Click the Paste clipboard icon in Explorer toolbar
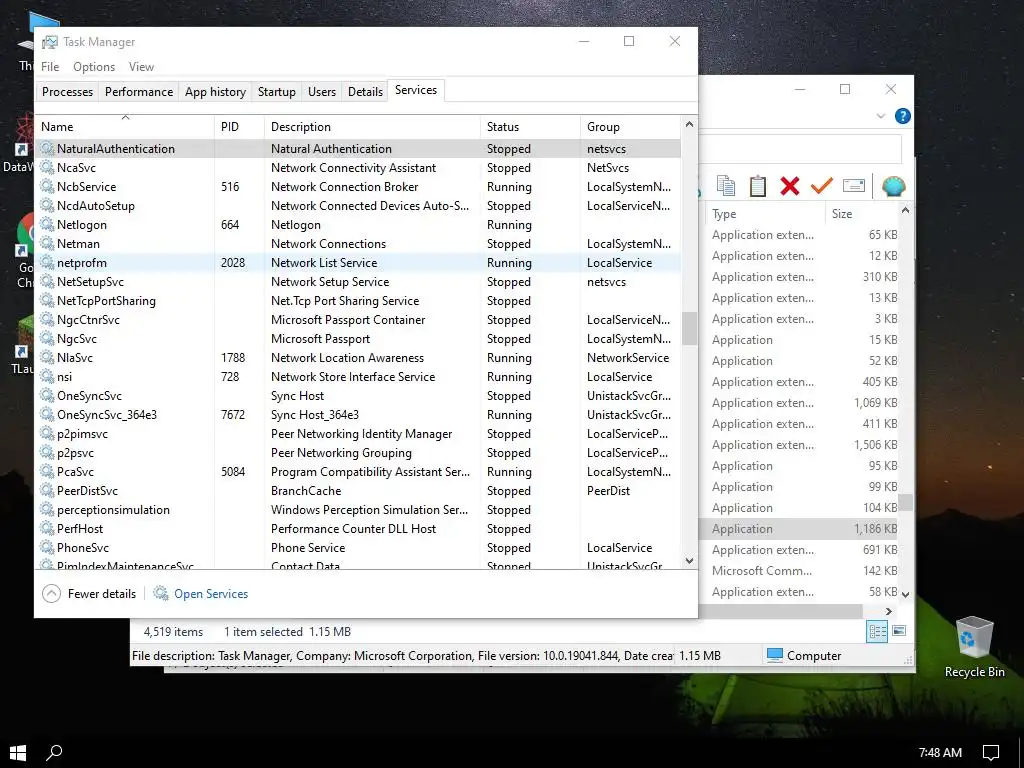The width and height of the screenshot is (1024, 768). click(758, 186)
